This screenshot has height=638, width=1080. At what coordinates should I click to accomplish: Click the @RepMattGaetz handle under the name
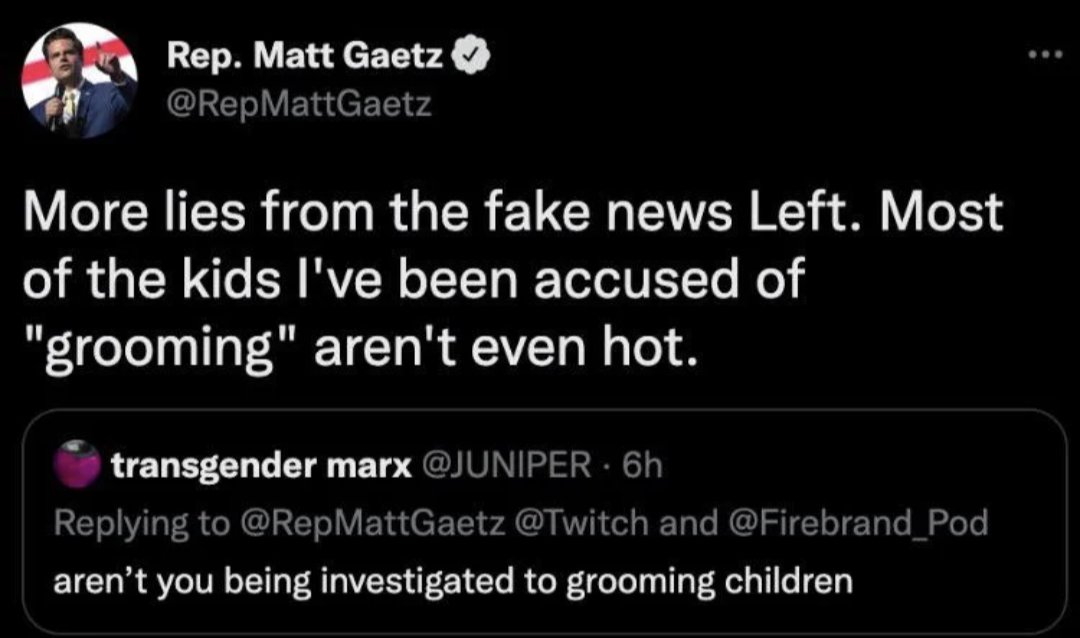pos(300,105)
